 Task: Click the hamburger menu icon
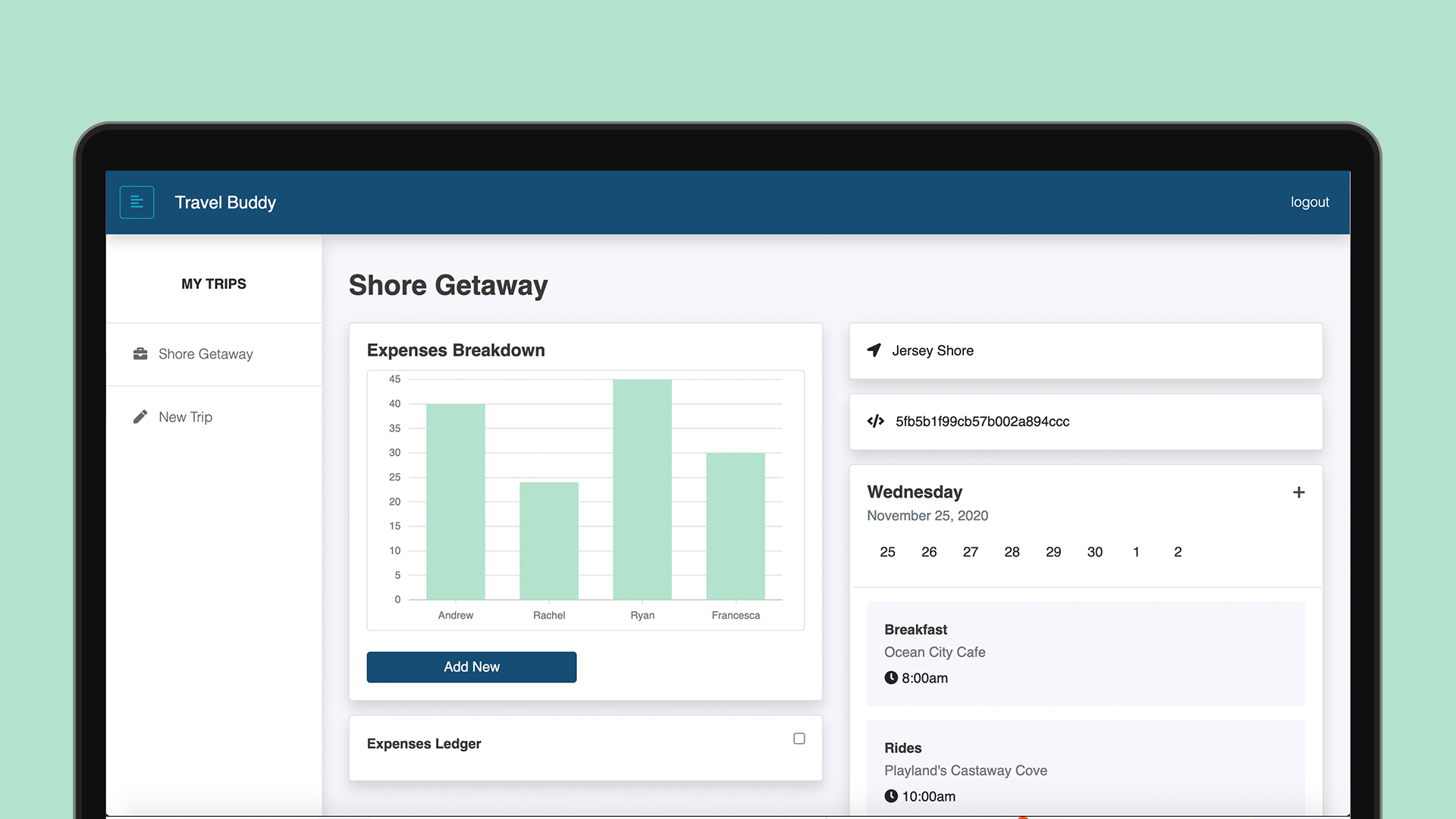(137, 202)
